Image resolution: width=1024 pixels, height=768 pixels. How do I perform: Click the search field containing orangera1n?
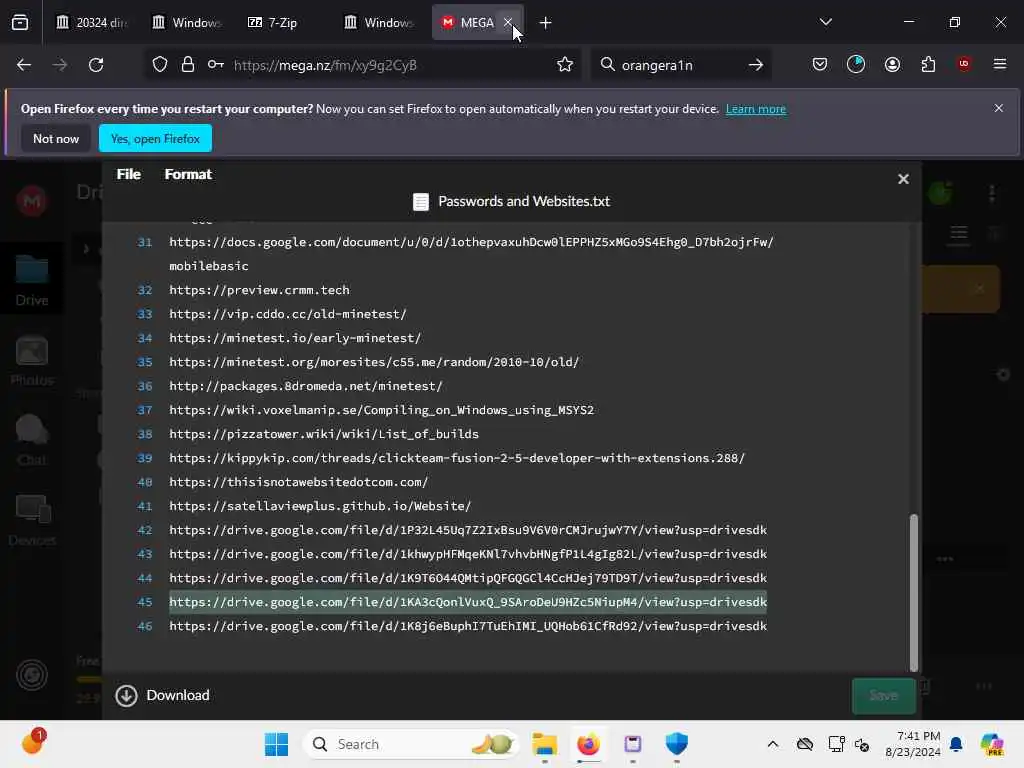[679, 65]
